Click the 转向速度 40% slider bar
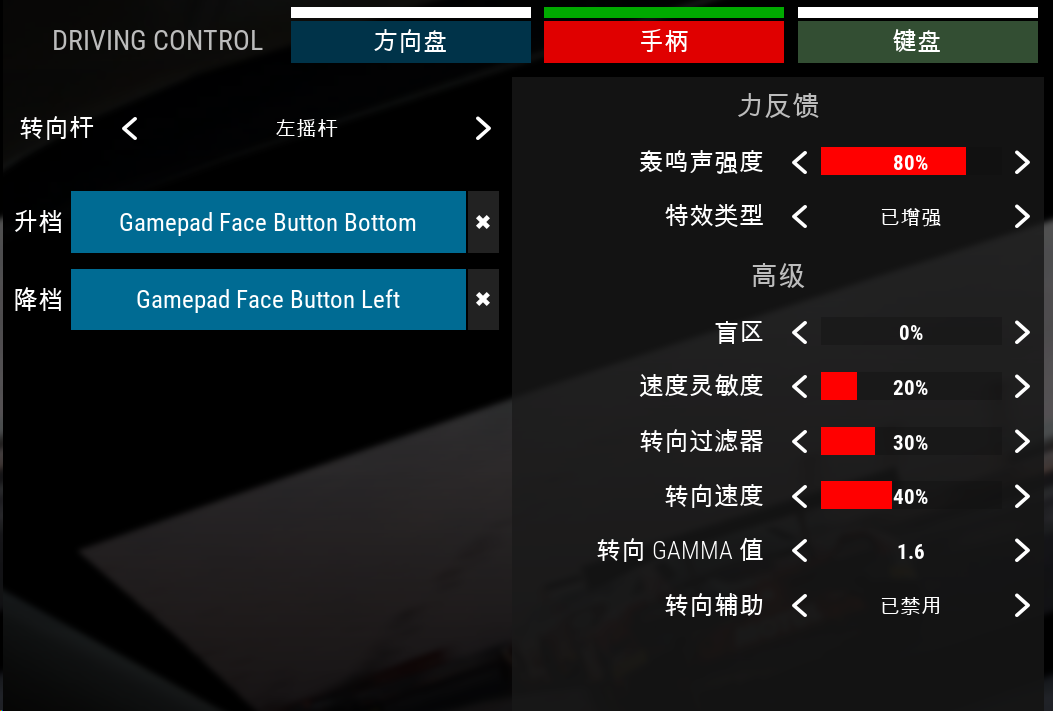The height and width of the screenshot is (711, 1053). tap(911, 495)
